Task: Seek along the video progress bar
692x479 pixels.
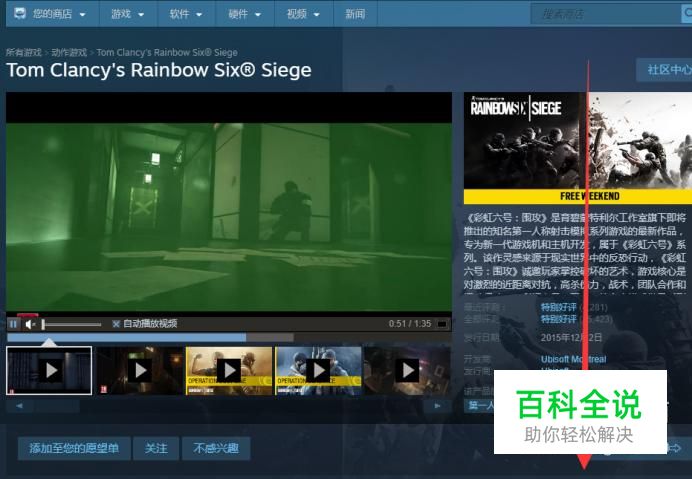Action: [229, 338]
